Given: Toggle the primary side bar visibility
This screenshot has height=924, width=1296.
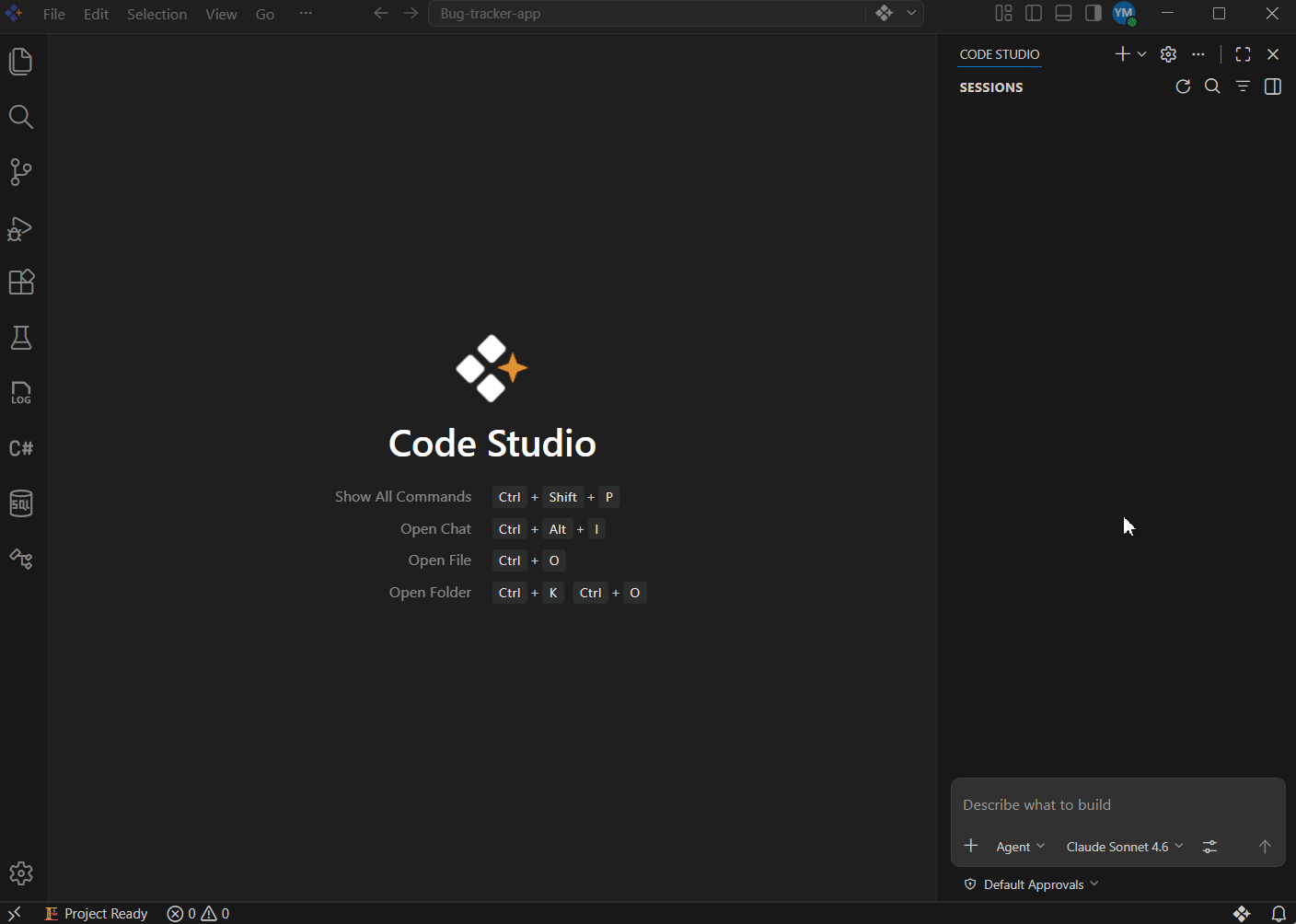Looking at the screenshot, I should click(1034, 13).
